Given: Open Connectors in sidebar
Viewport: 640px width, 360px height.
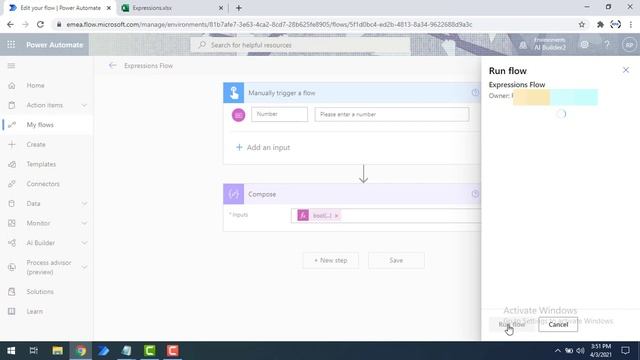Looking at the screenshot, I should click(43, 184).
